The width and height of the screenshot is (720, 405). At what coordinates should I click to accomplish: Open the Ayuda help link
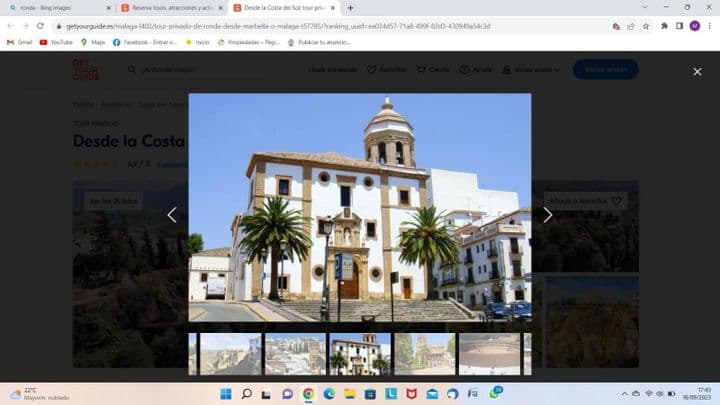pyautogui.click(x=476, y=69)
